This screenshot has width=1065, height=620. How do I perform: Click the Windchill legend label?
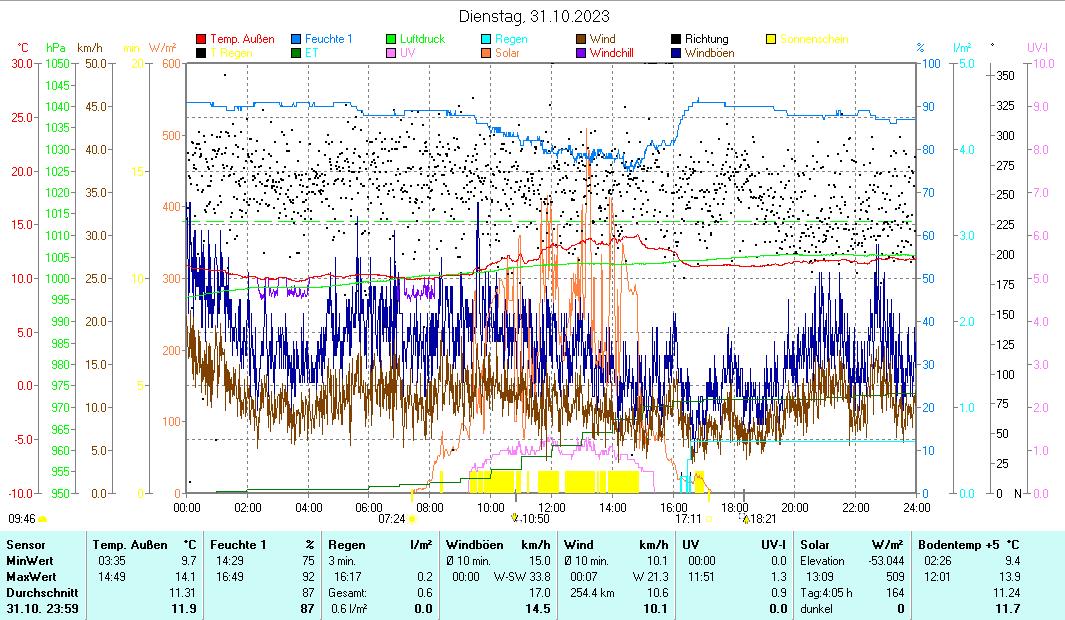[x=611, y=53]
